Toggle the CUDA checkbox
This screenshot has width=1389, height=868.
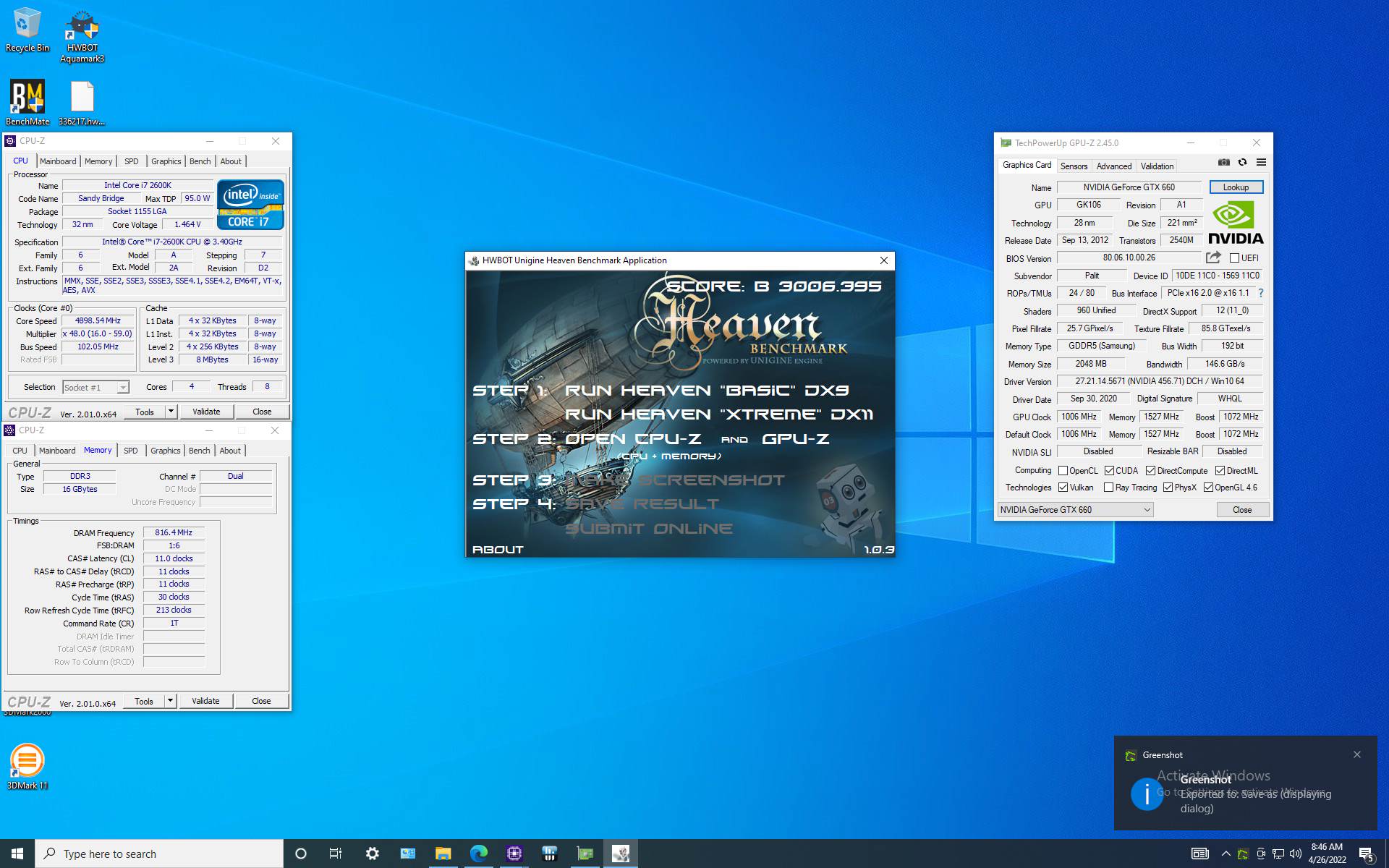click(1109, 471)
